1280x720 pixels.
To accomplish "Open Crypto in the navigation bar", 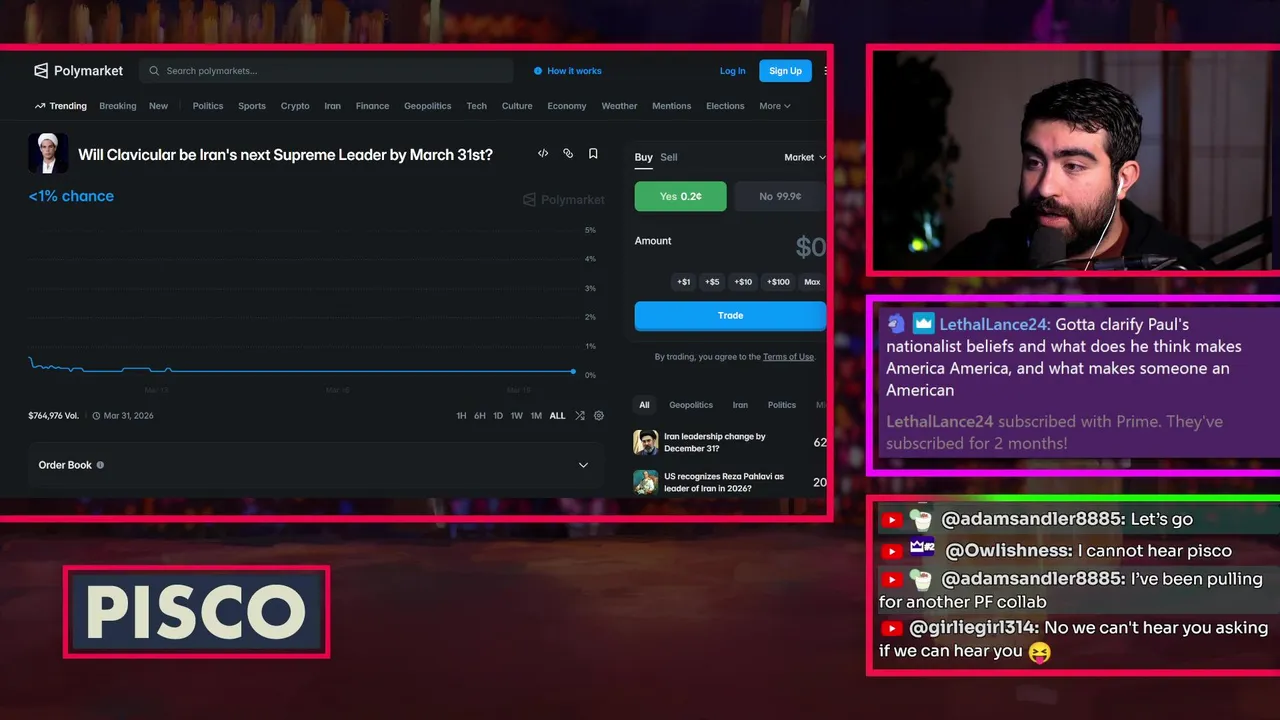I will click(x=295, y=106).
